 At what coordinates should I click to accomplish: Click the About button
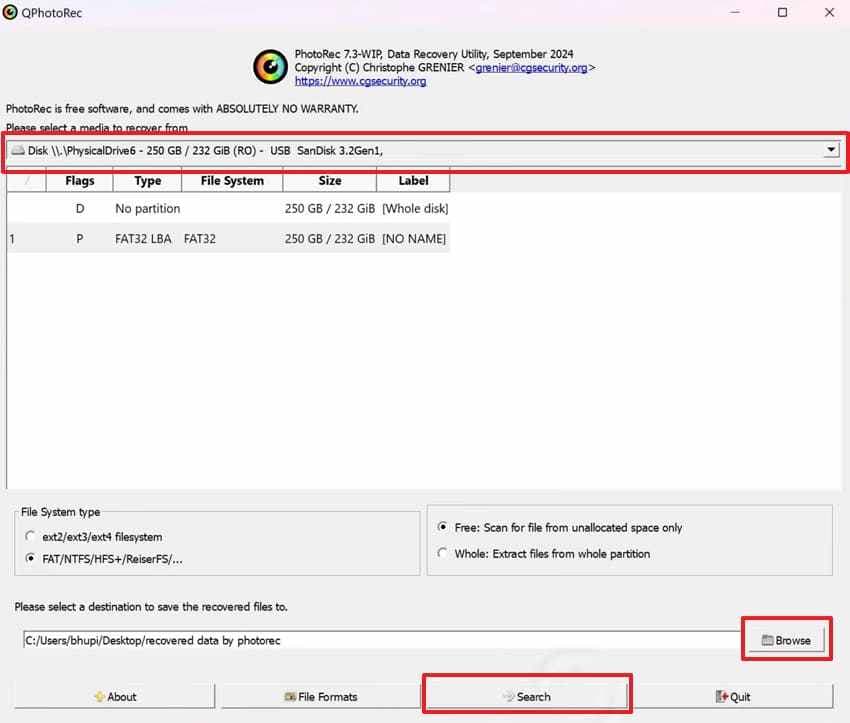click(x=115, y=696)
